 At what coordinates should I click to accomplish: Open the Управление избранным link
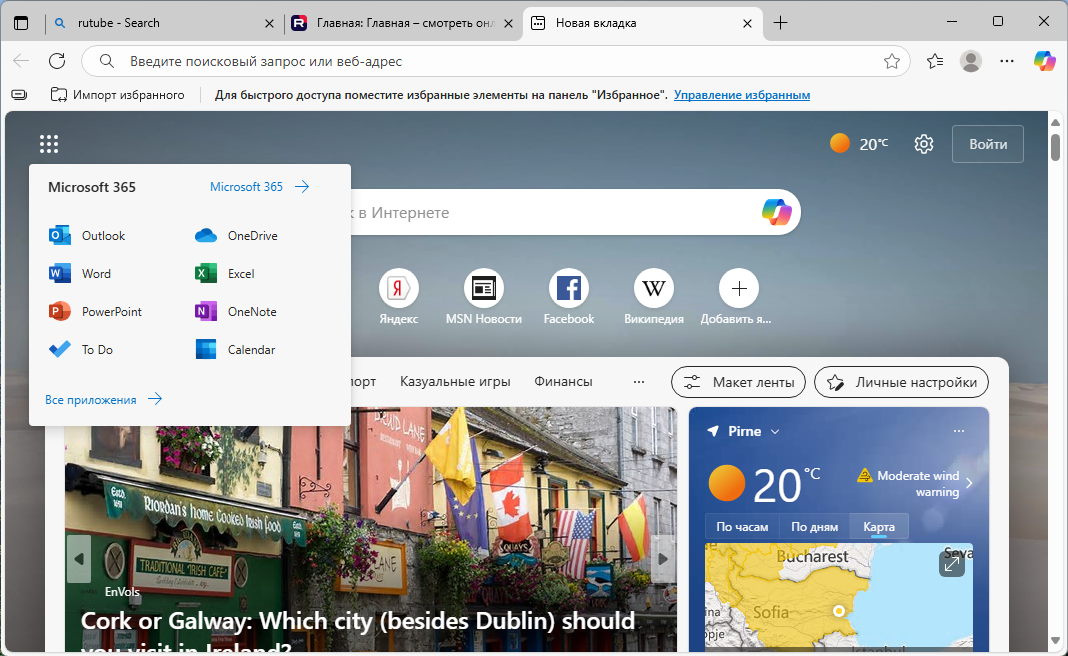point(745,94)
